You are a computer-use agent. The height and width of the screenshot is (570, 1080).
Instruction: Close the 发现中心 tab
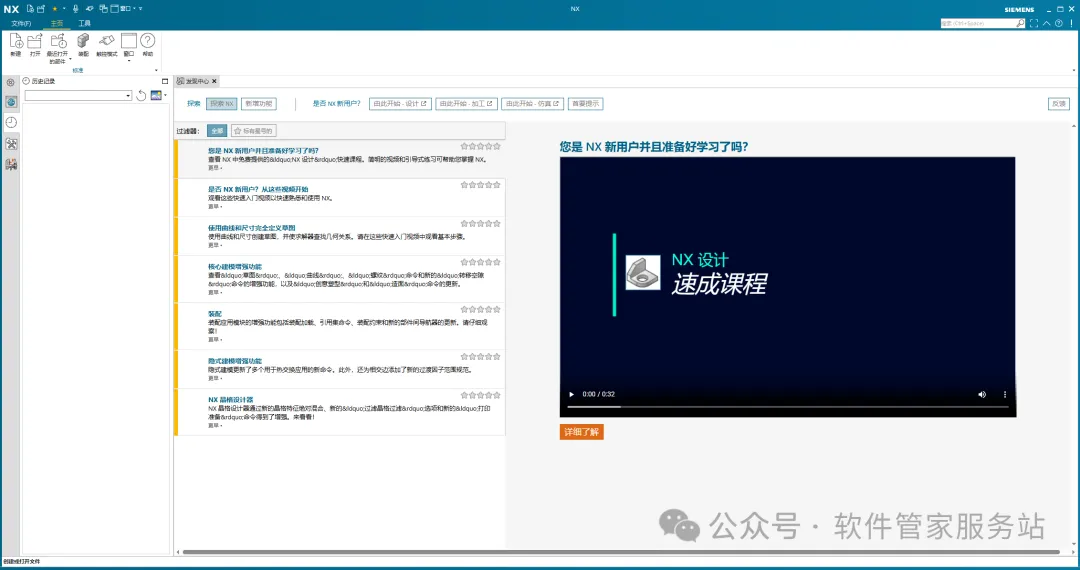tap(214, 81)
